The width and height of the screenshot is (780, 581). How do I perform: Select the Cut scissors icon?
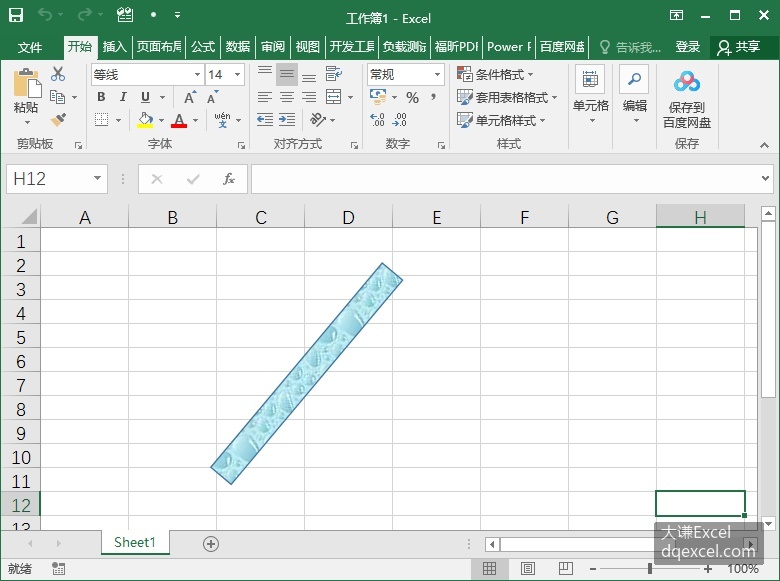(x=58, y=74)
